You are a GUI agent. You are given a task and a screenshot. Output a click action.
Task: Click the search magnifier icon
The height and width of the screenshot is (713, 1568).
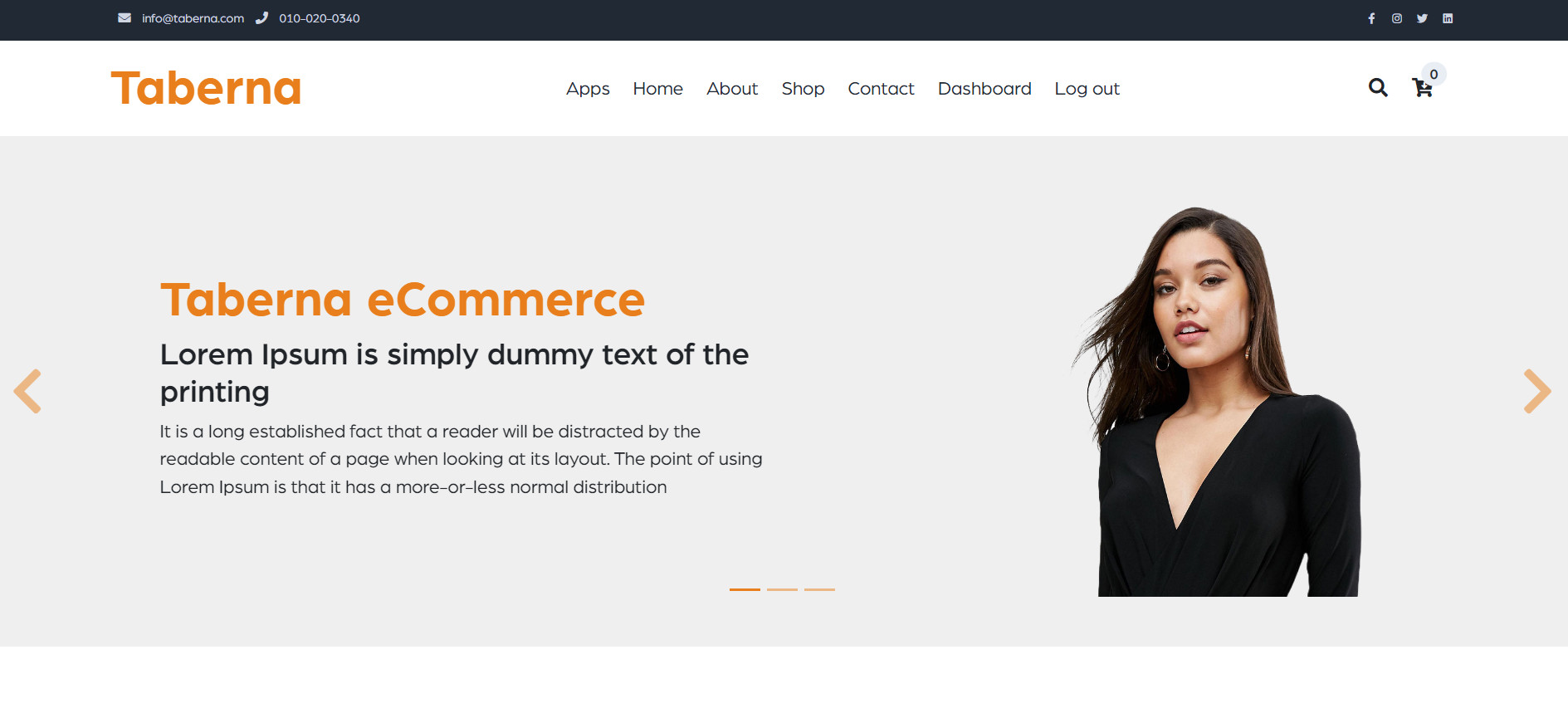(1378, 88)
